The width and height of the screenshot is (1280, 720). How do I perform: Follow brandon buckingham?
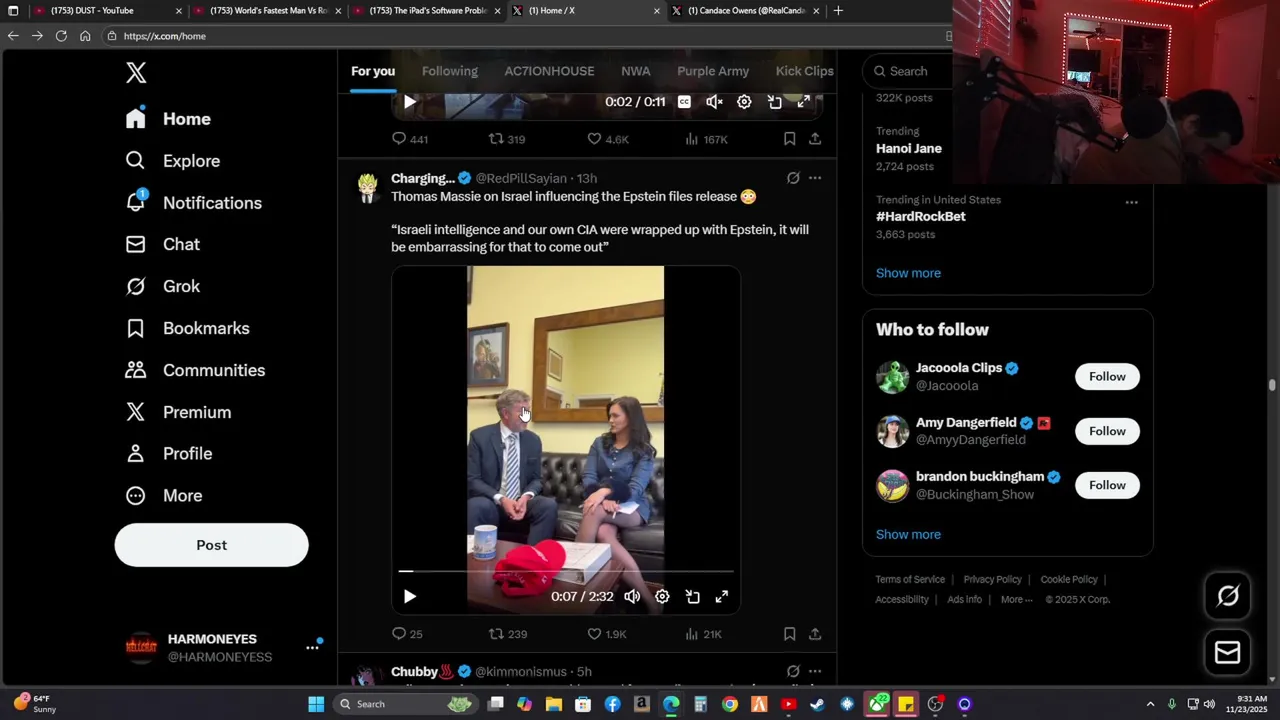click(1107, 485)
